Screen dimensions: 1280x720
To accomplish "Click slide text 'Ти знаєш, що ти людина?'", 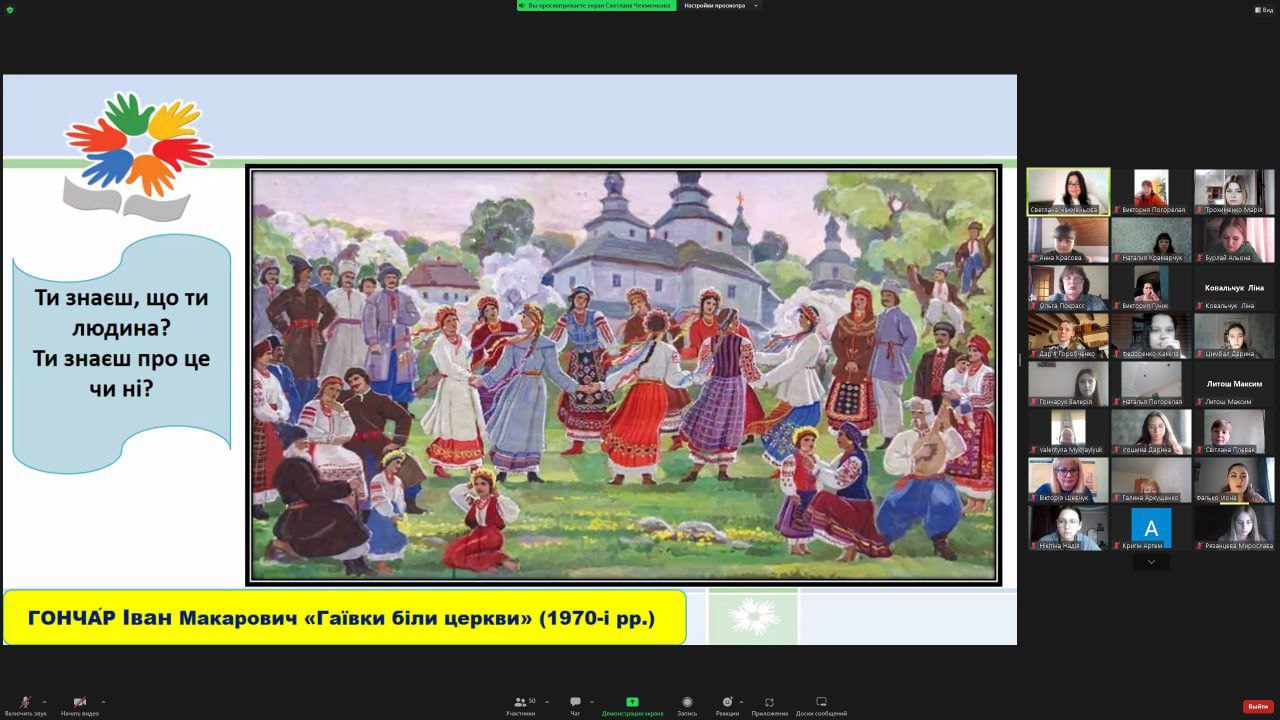I will coord(121,312).
